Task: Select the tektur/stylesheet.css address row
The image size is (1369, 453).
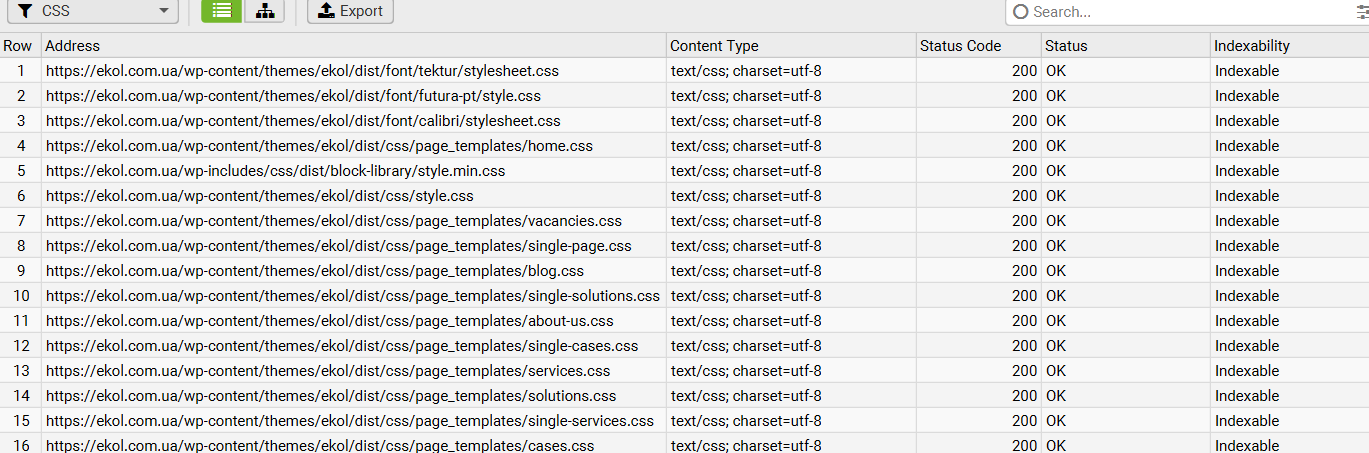Action: (684, 70)
